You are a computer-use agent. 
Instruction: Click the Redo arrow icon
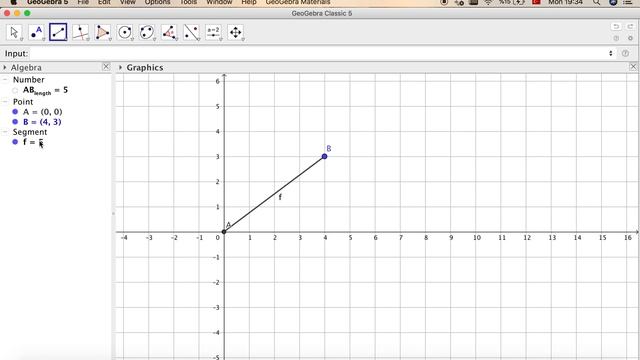630,27
